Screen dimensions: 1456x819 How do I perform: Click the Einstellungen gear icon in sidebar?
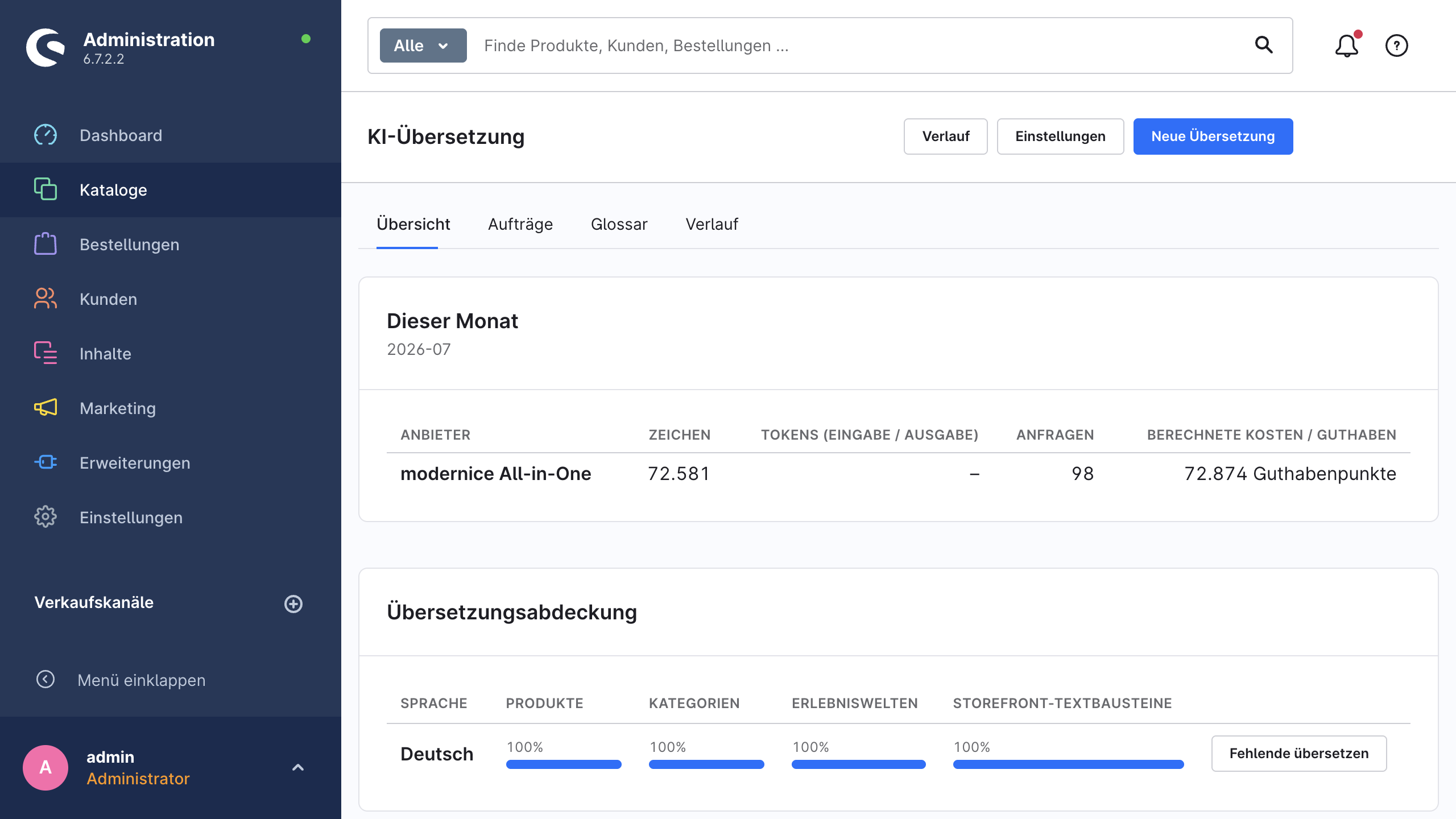pyautogui.click(x=45, y=517)
